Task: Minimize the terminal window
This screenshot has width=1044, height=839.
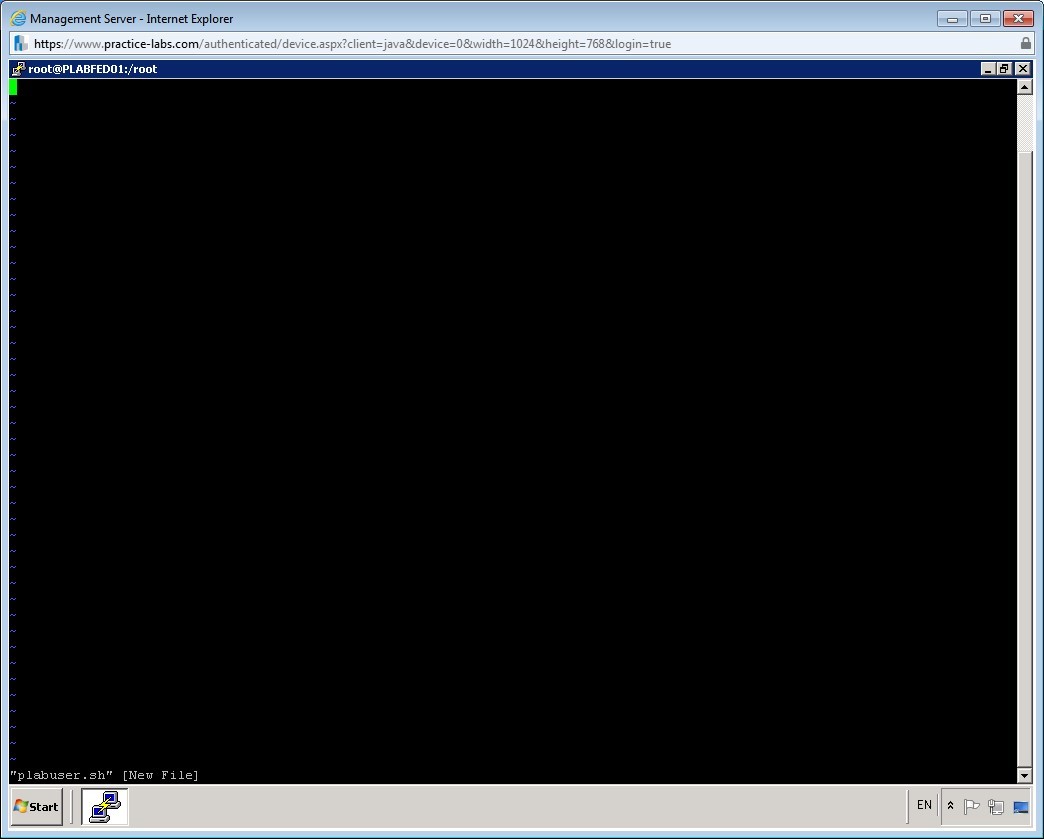Action: 986,68
